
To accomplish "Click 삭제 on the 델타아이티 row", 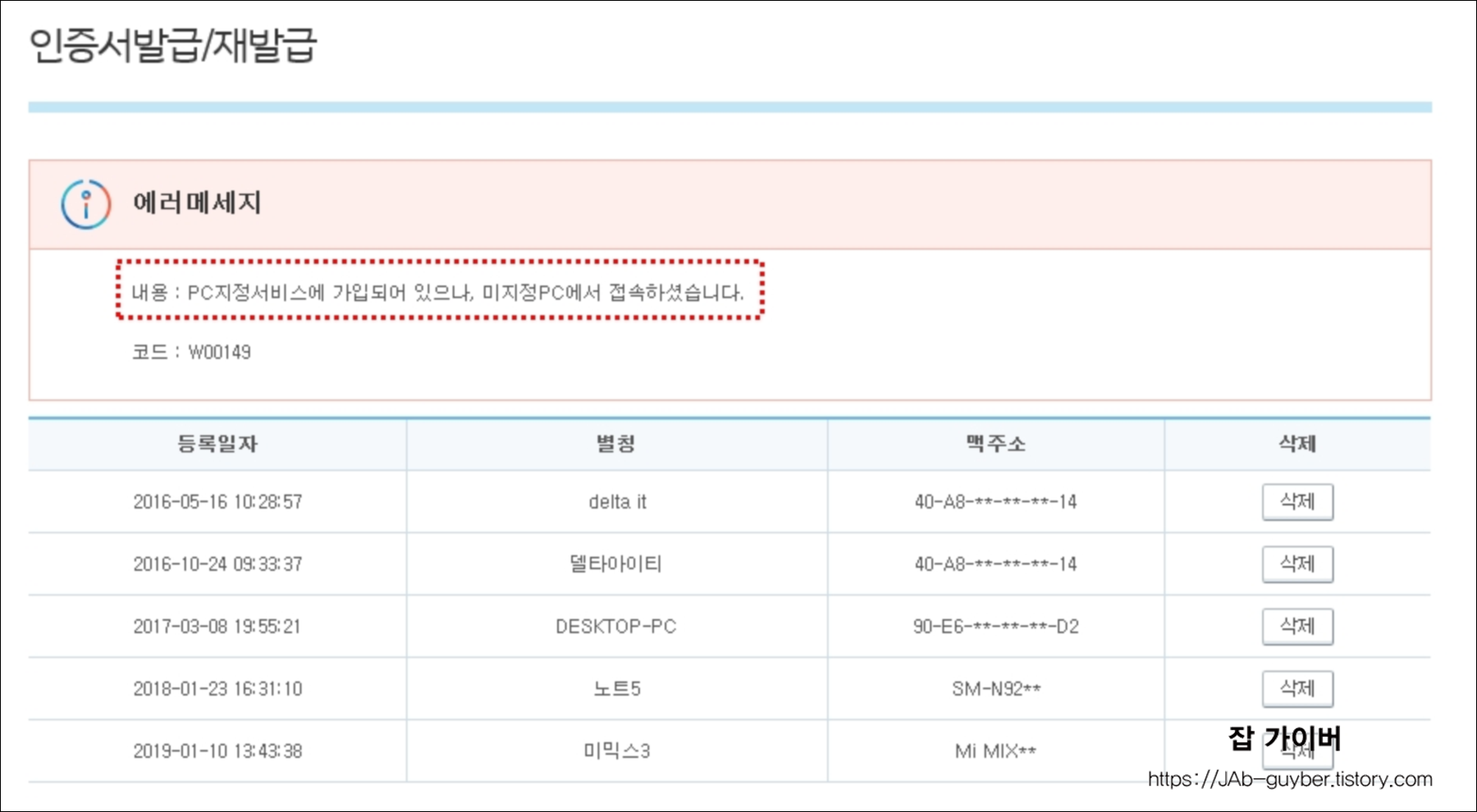I will pos(1296,564).
